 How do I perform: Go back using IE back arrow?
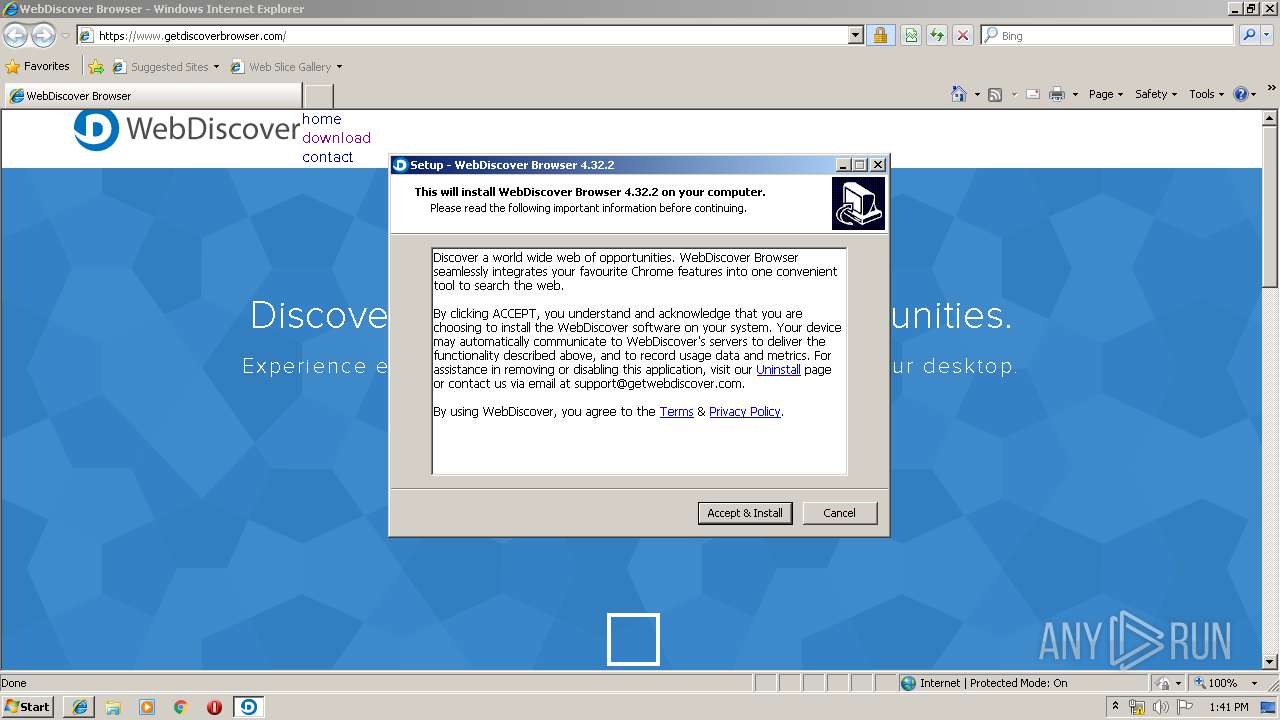click(x=15, y=36)
